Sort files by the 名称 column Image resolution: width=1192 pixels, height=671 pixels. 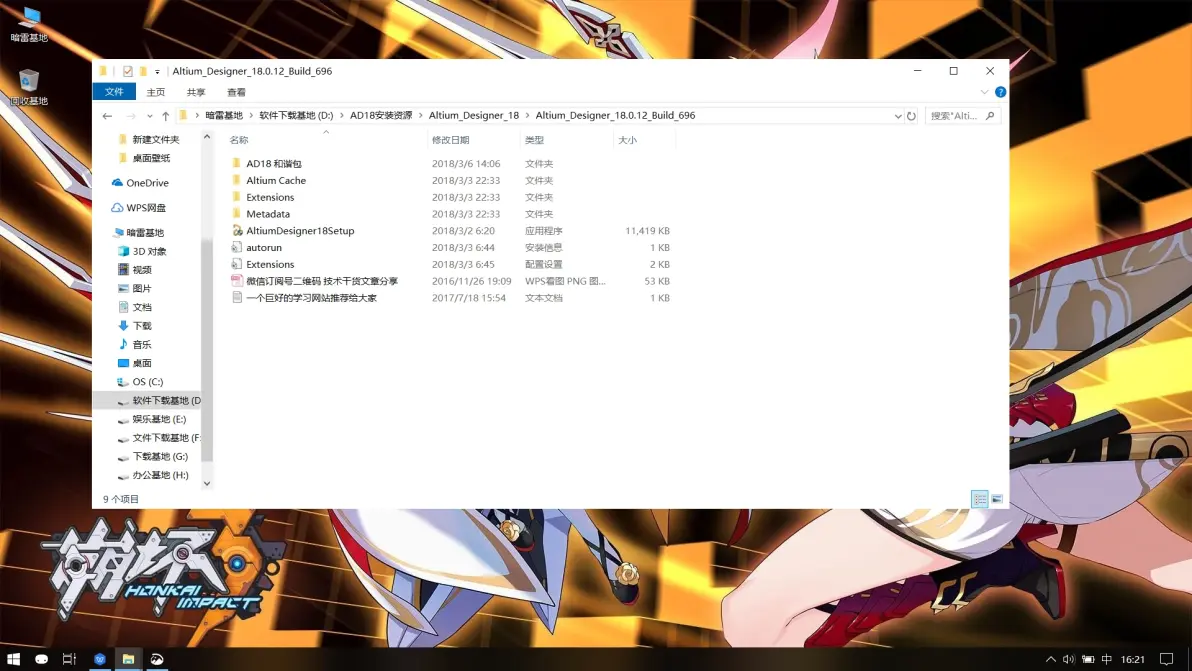click(239, 140)
